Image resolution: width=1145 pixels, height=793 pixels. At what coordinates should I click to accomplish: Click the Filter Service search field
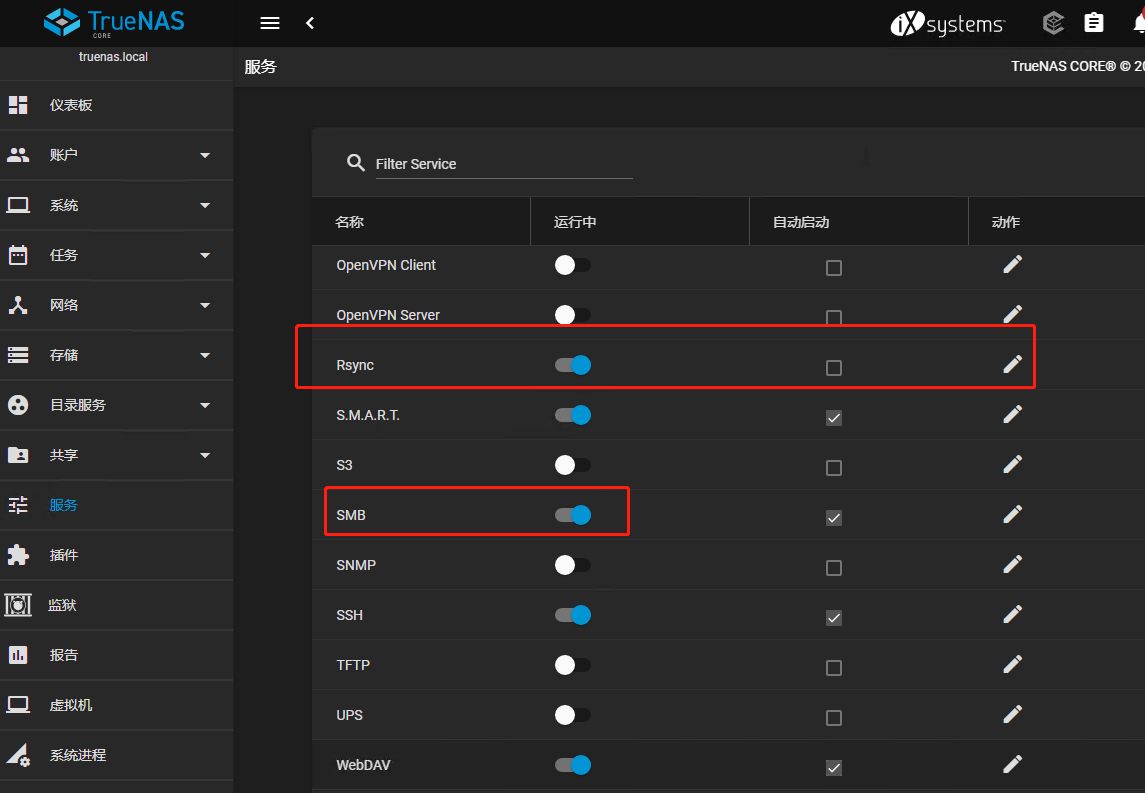(503, 164)
